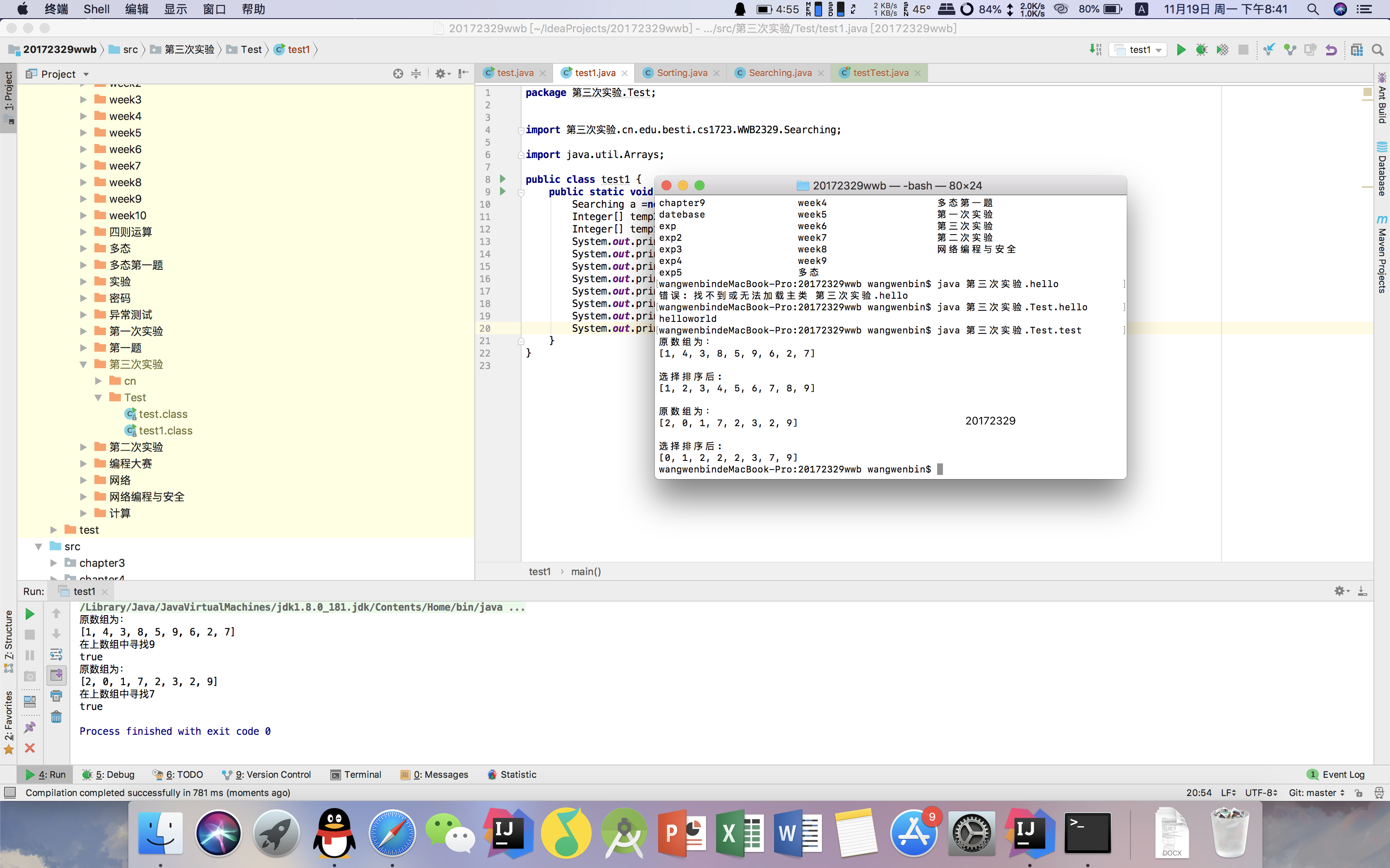Toggle the 2: Favorites tool window
The image size is (1390, 868).
click(x=9, y=722)
